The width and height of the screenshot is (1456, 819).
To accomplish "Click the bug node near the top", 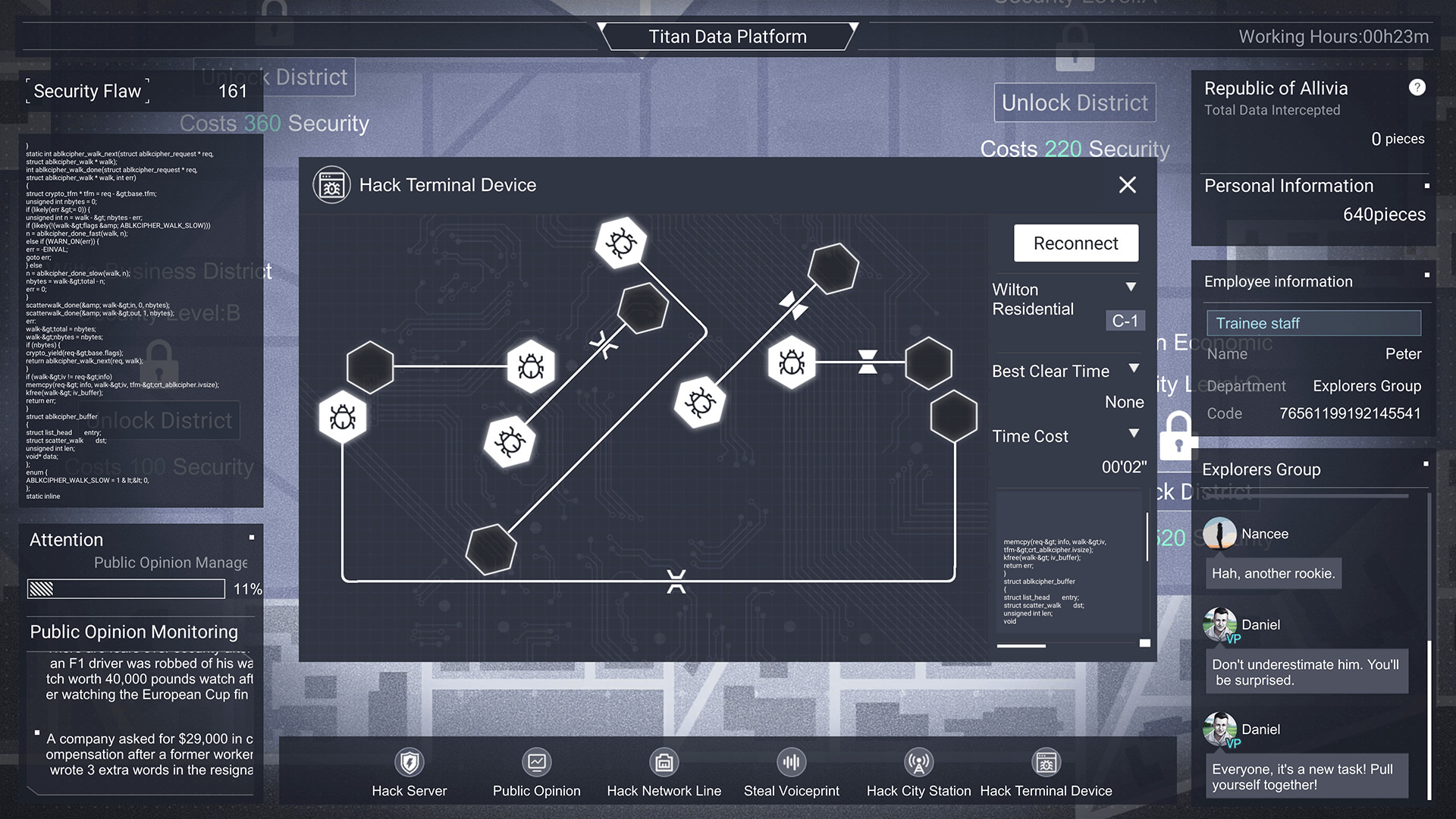I will pyautogui.click(x=620, y=243).
